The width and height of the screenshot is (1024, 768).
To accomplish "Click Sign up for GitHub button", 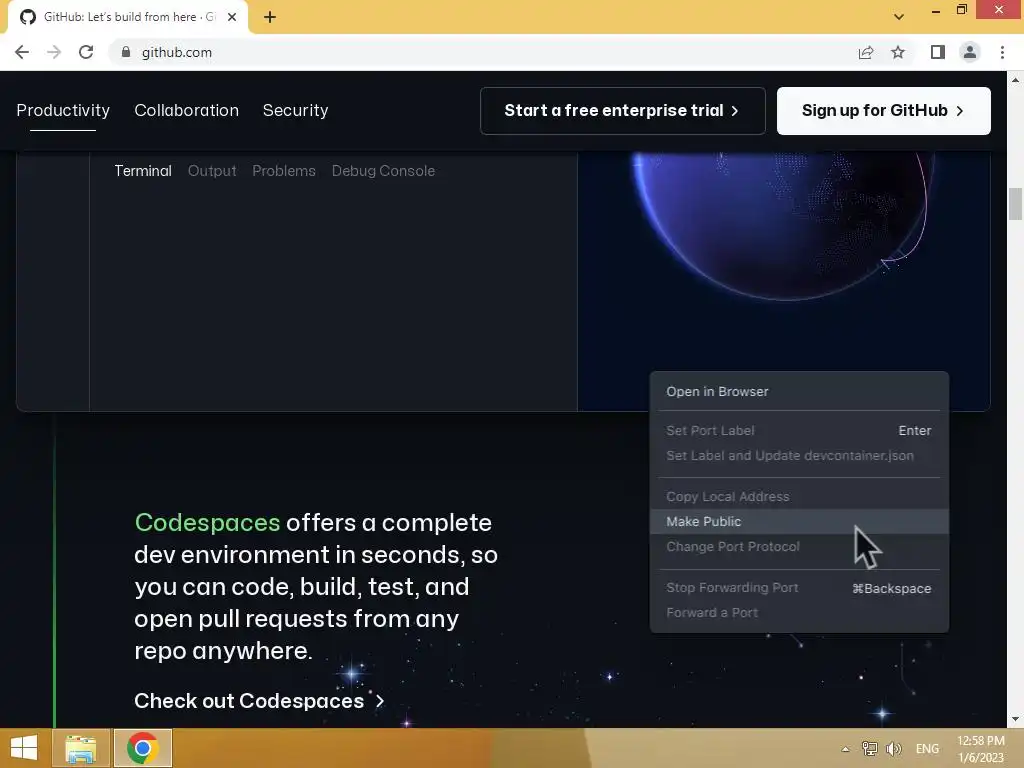I will [x=884, y=111].
